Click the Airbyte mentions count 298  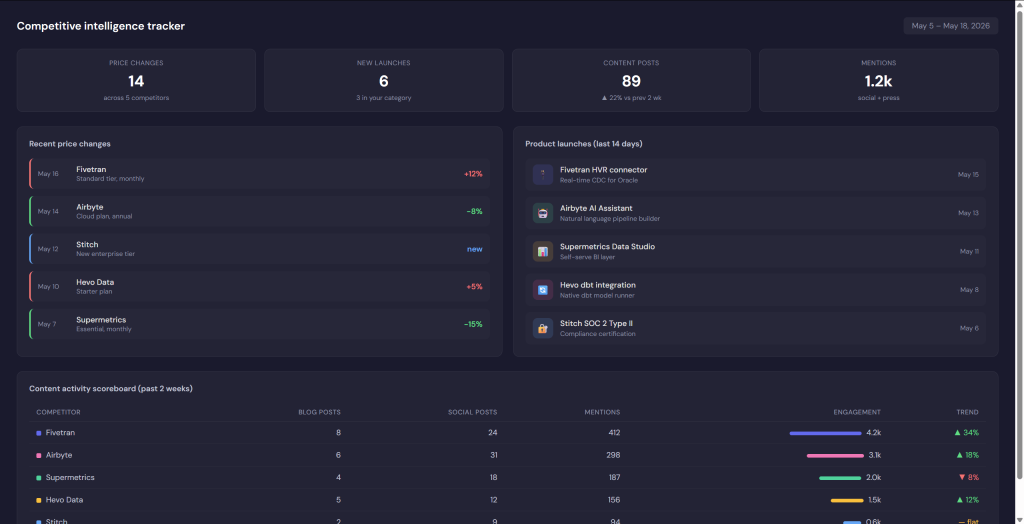coord(613,455)
